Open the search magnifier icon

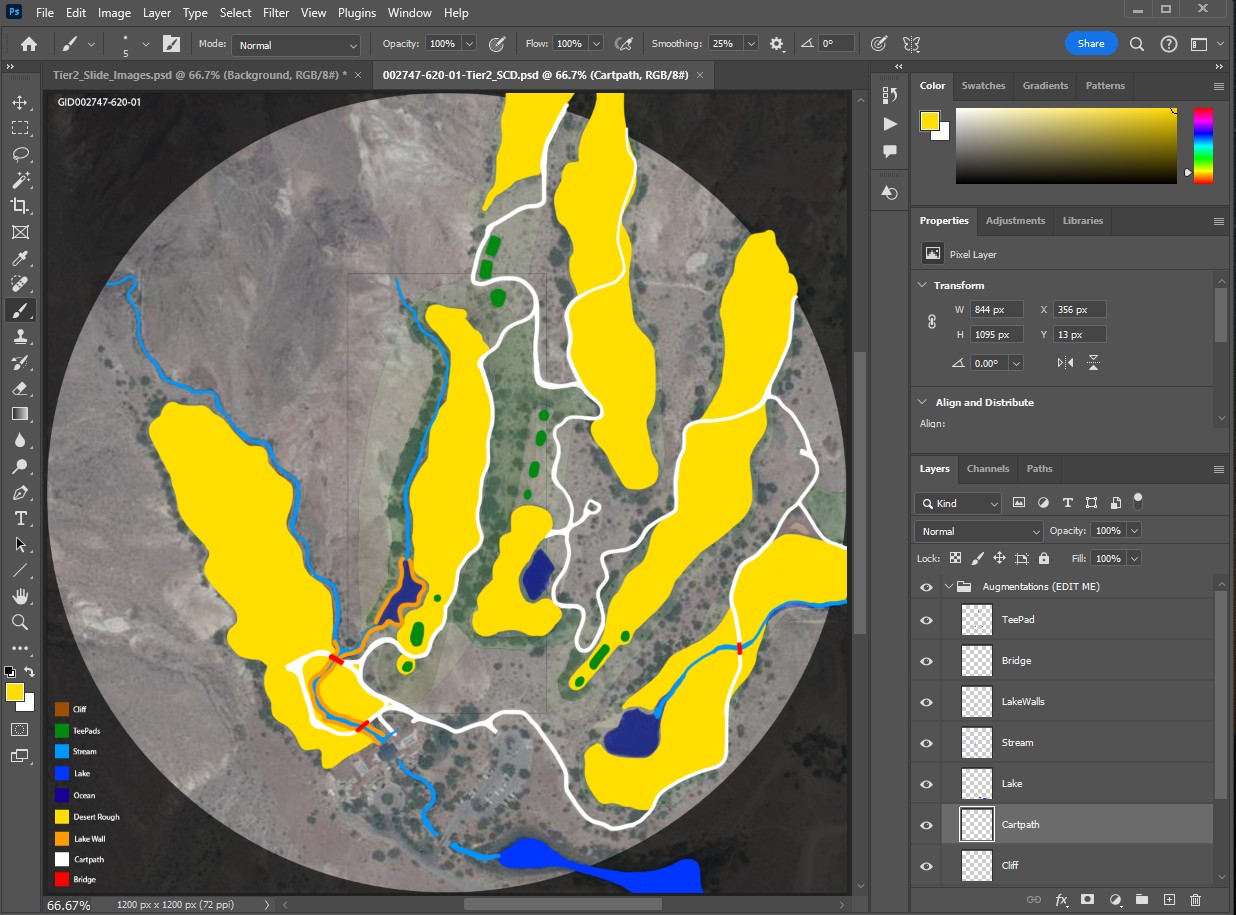click(x=1137, y=44)
